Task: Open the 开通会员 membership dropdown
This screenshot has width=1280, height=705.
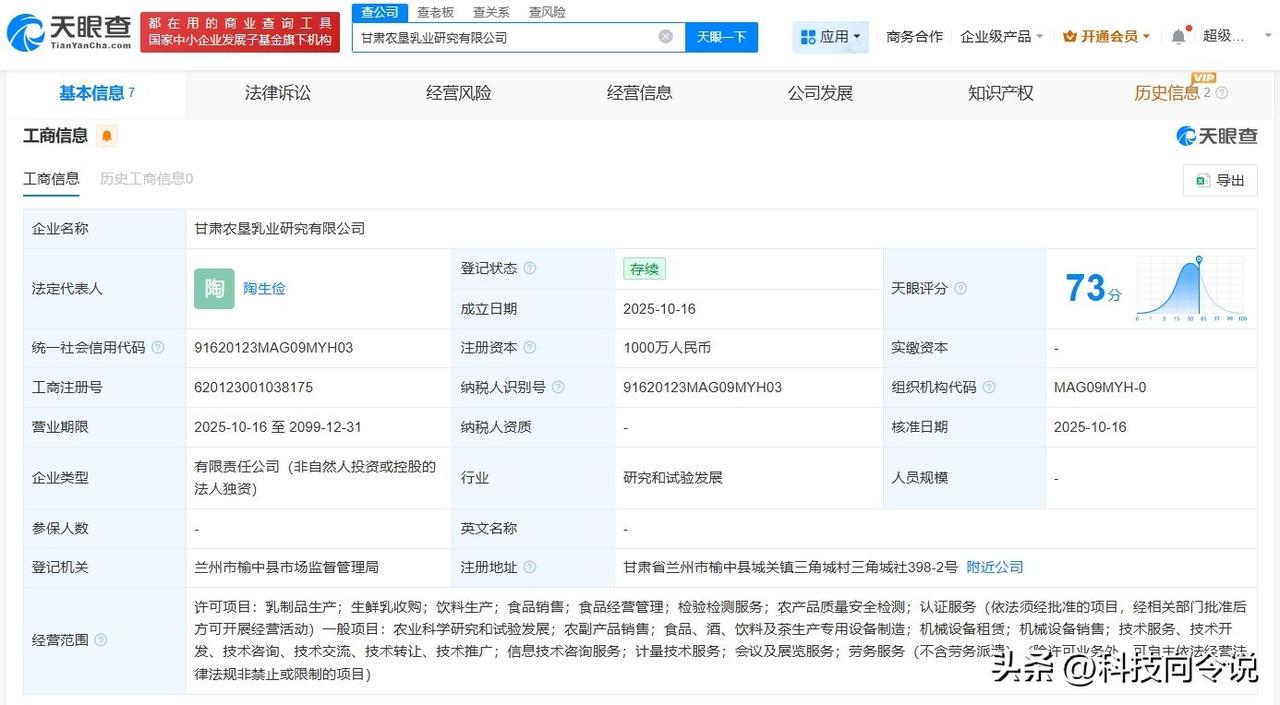Action: click(1106, 36)
